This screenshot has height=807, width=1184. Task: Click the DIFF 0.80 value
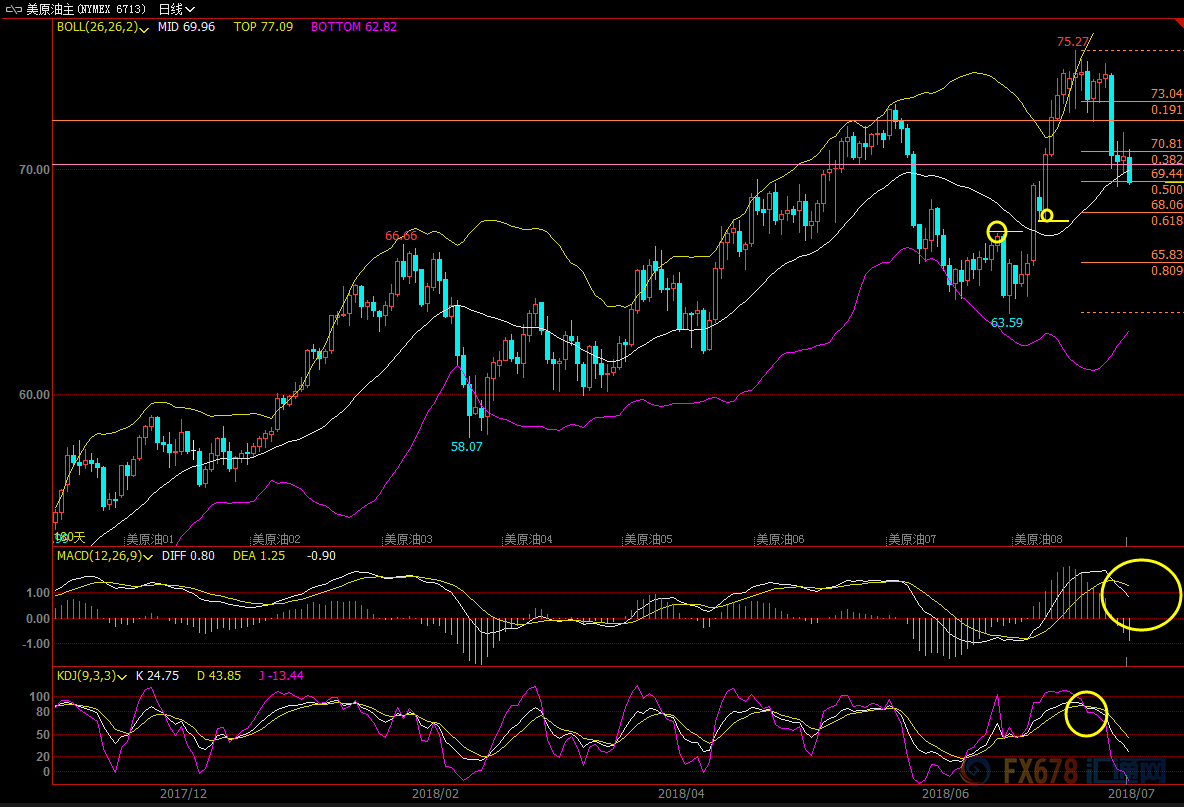click(188, 556)
